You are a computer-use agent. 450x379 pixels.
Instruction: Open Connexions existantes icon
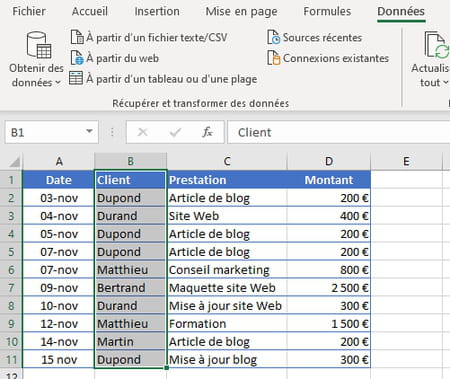pos(274,58)
